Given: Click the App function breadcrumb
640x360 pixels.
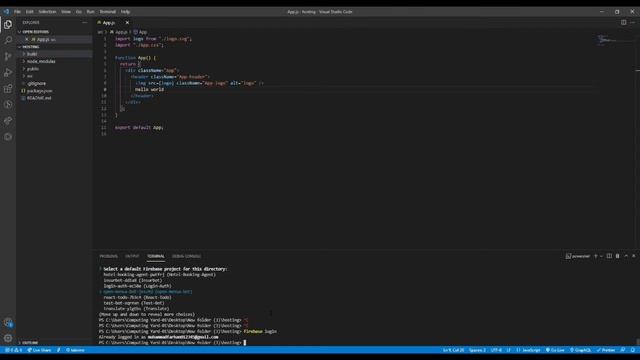Looking at the screenshot, I should tap(140, 32).
